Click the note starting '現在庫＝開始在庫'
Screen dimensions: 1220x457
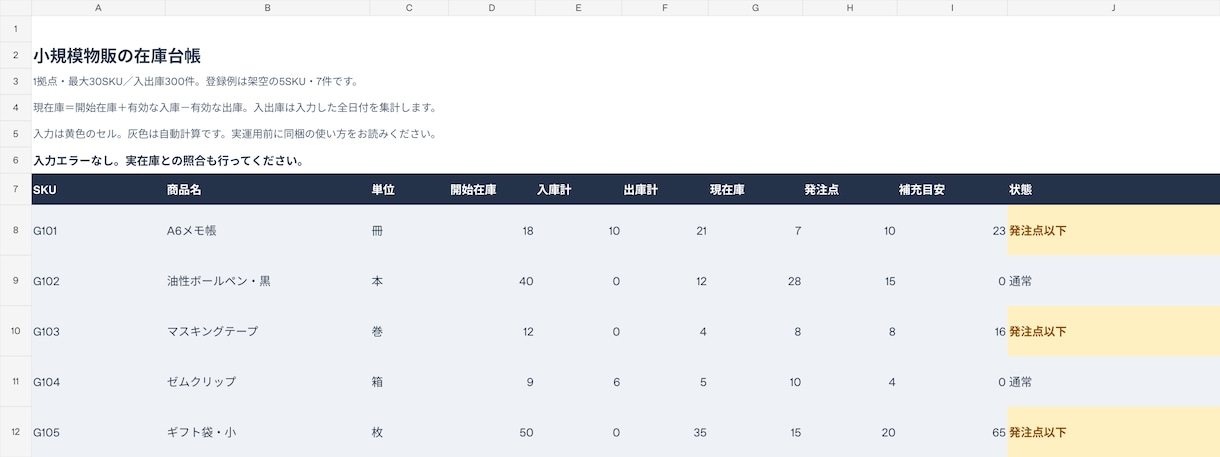(x=234, y=107)
